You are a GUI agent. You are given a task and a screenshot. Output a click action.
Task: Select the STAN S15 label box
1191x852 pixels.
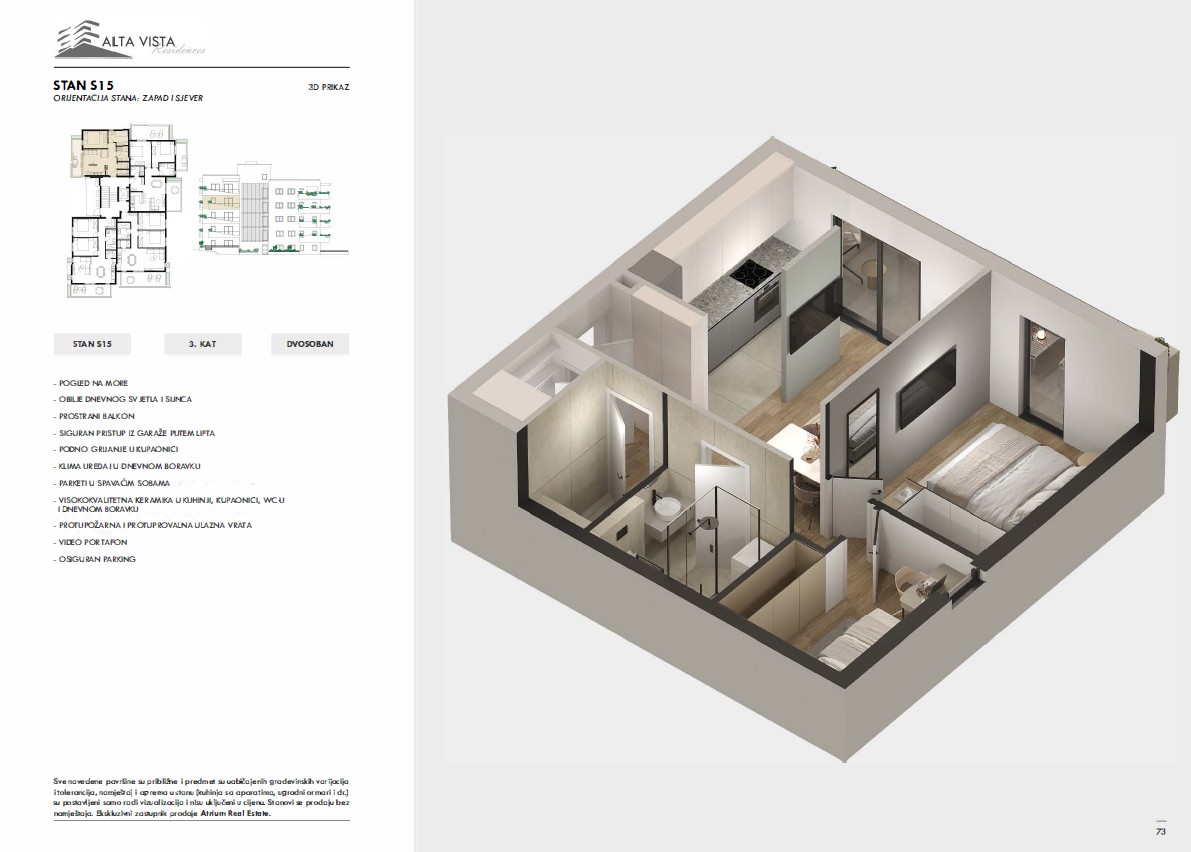[92, 344]
